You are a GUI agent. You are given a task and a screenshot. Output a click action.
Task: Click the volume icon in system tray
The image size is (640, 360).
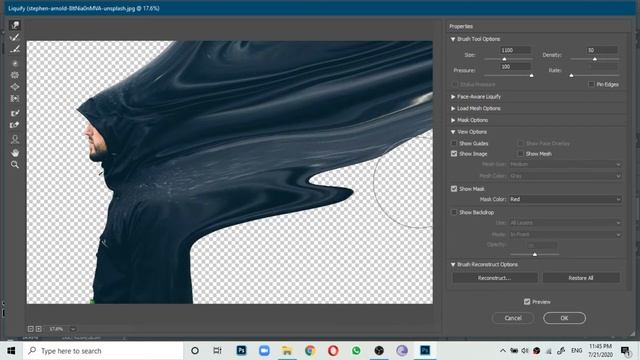525,351
